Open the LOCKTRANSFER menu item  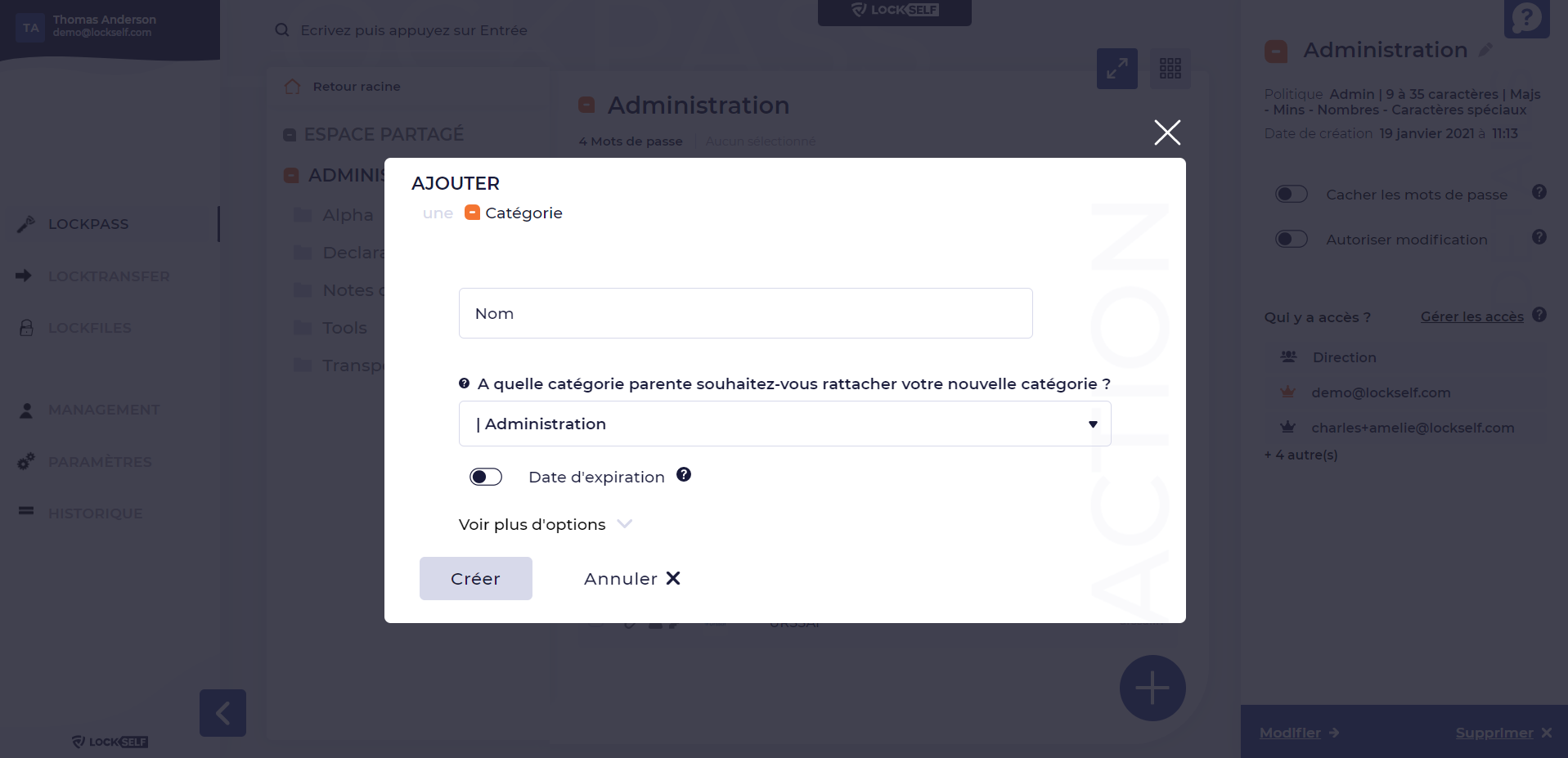coord(109,276)
